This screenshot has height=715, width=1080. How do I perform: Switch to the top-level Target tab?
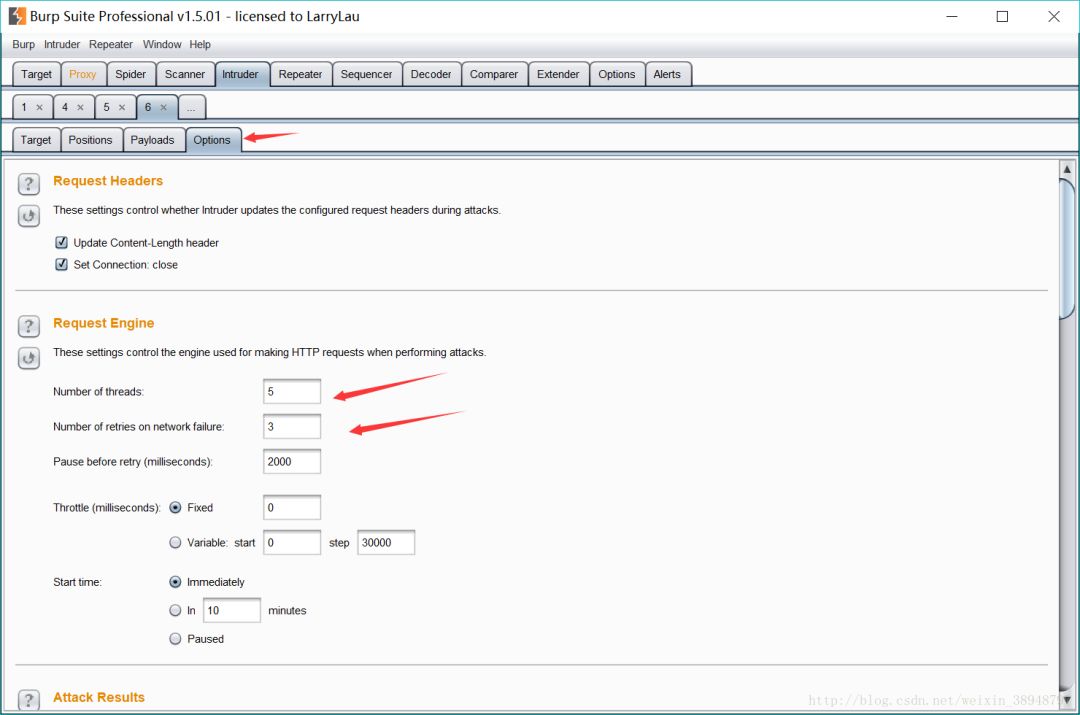coord(36,74)
